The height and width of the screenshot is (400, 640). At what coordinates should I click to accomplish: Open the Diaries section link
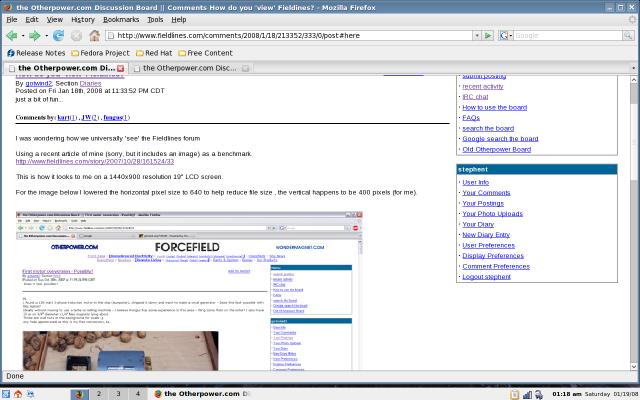coord(91,83)
